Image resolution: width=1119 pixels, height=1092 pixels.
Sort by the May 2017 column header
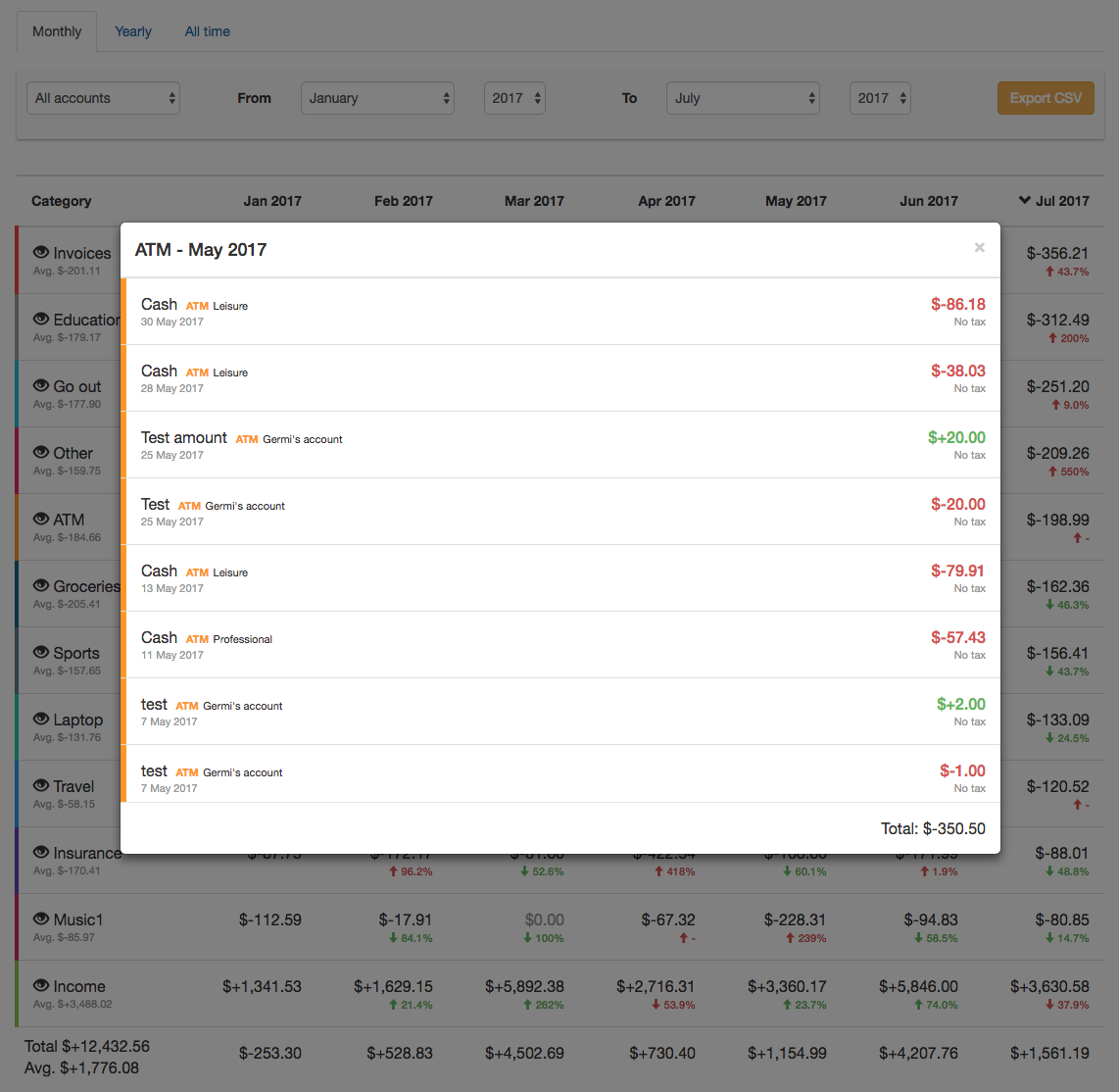coord(796,201)
